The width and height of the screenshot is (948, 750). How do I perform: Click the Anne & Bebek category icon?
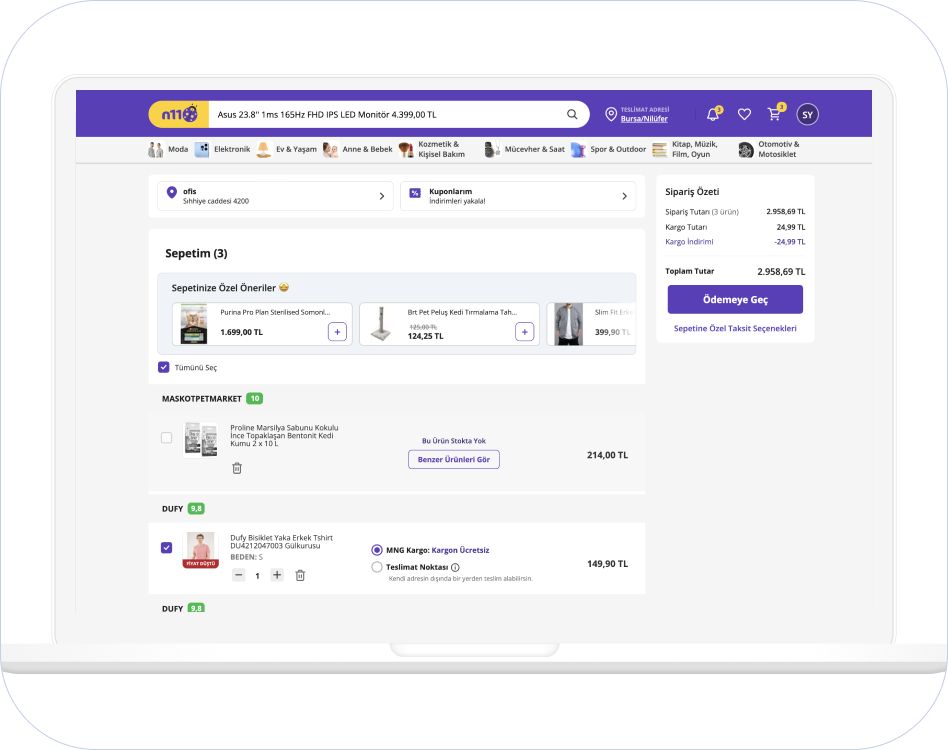(331, 149)
